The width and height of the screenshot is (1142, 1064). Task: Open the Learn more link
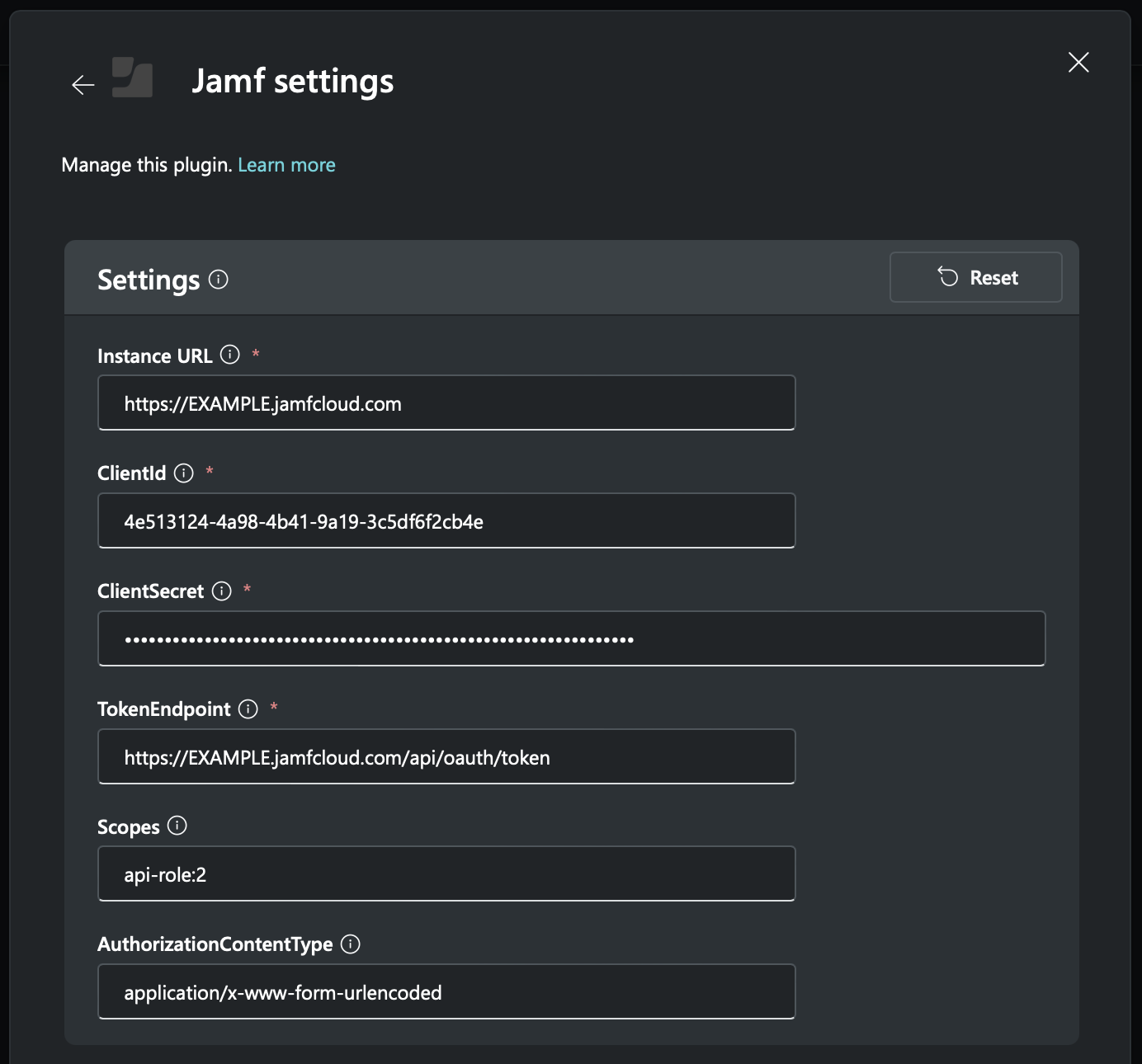pyautogui.click(x=285, y=164)
